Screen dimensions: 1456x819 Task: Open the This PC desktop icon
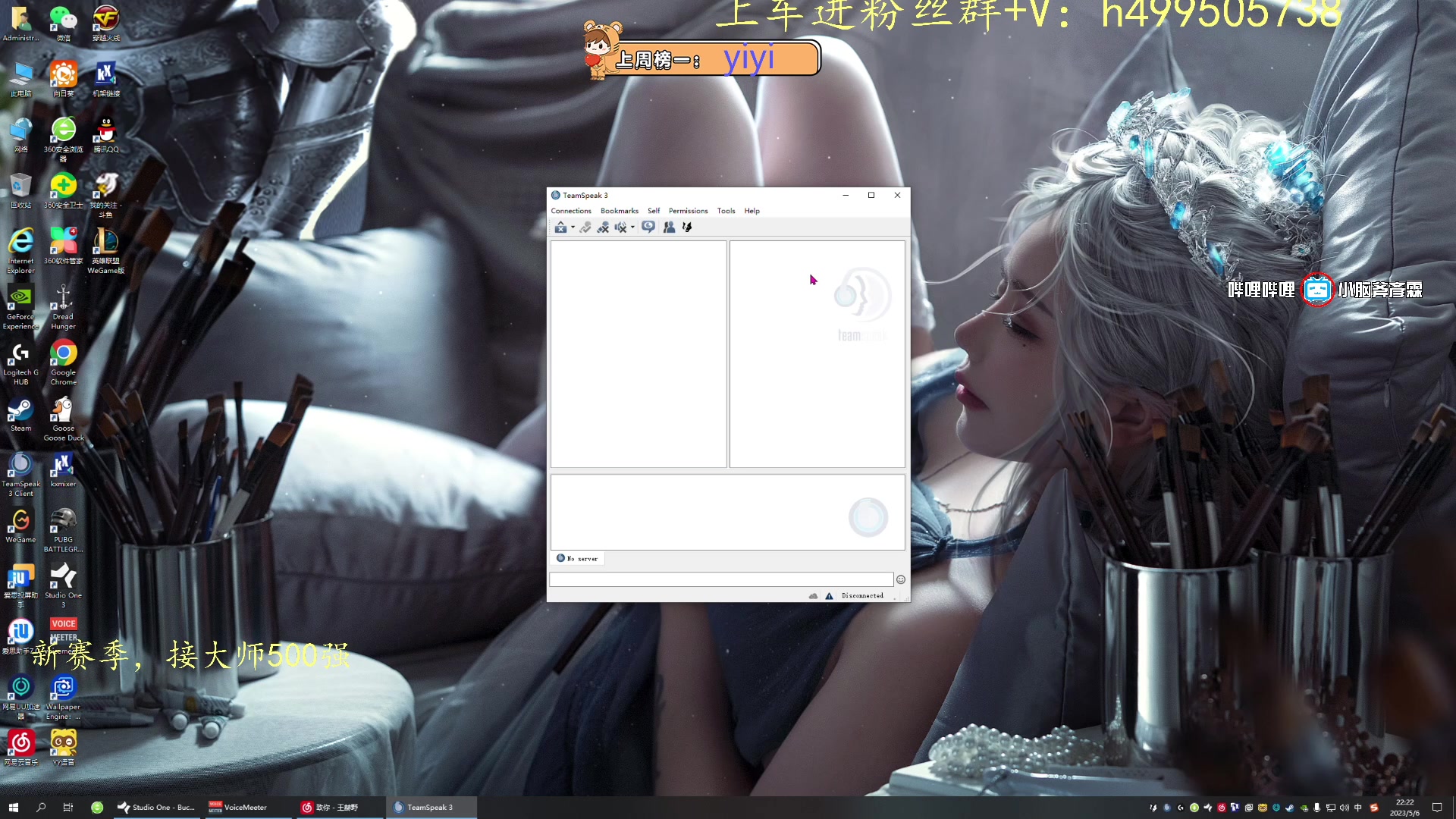pyautogui.click(x=21, y=79)
